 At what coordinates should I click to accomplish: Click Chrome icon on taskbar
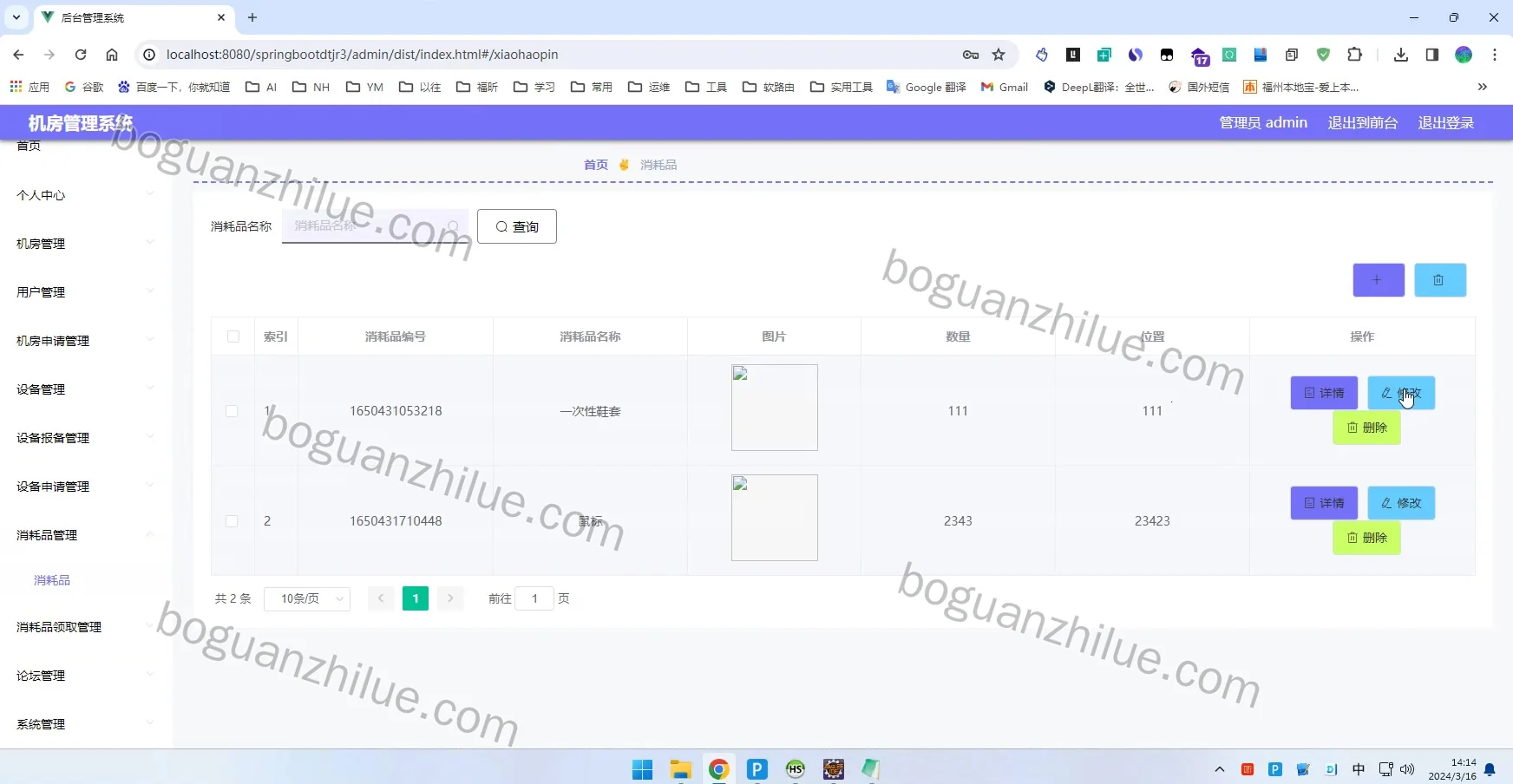point(718,769)
